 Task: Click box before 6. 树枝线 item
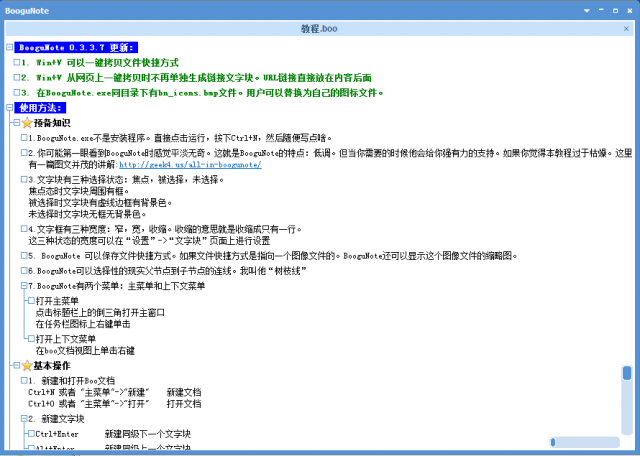[x=24, y=271]
